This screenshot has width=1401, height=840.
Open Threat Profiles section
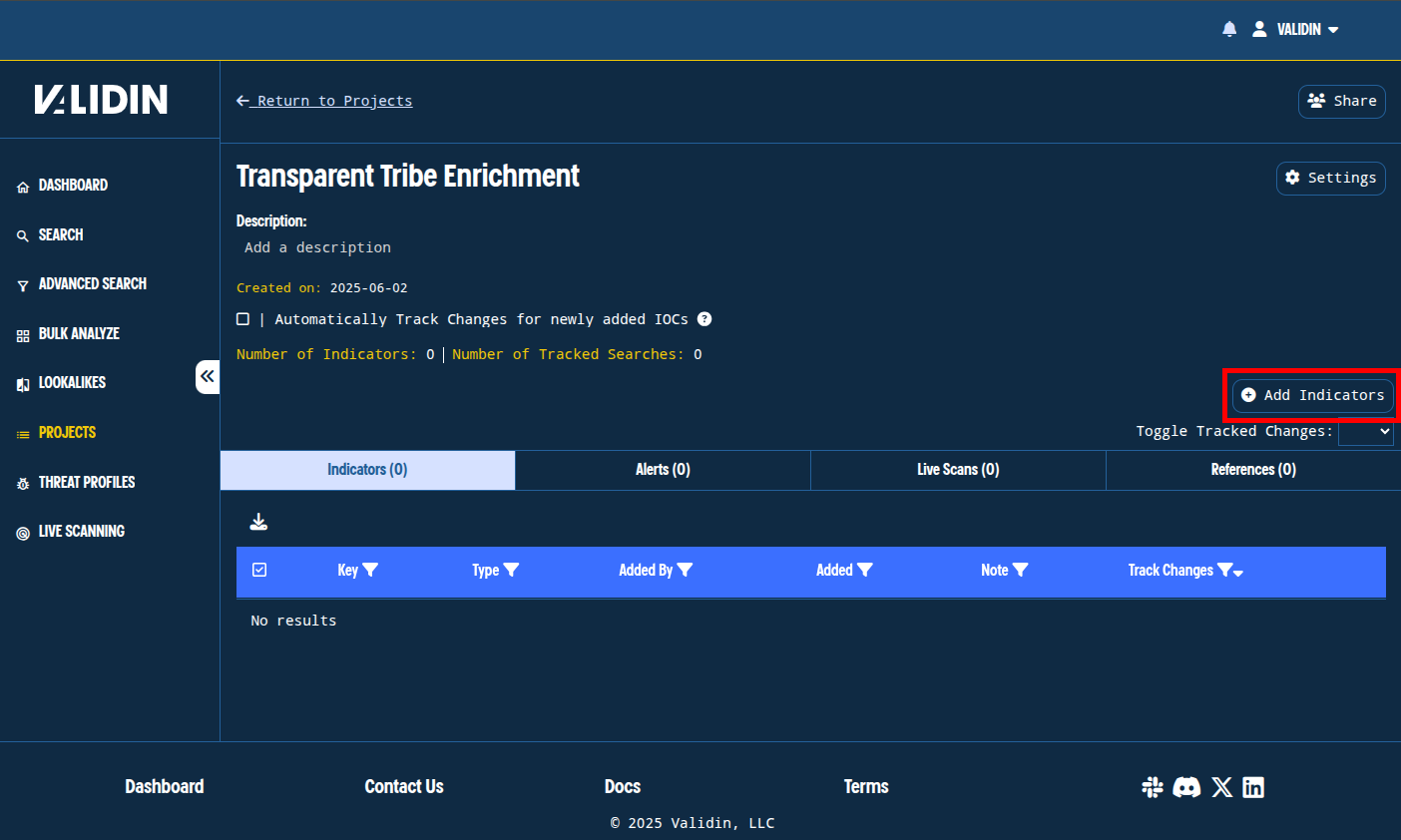(76, 483)
